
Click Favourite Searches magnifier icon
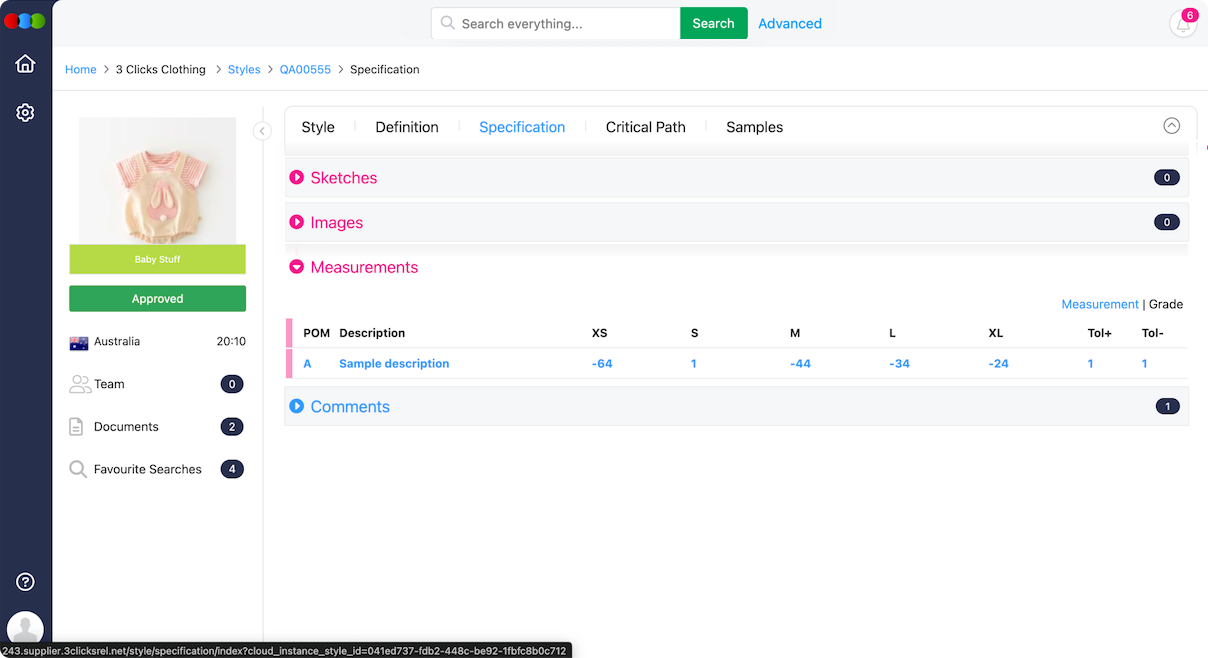pos(77,469)
